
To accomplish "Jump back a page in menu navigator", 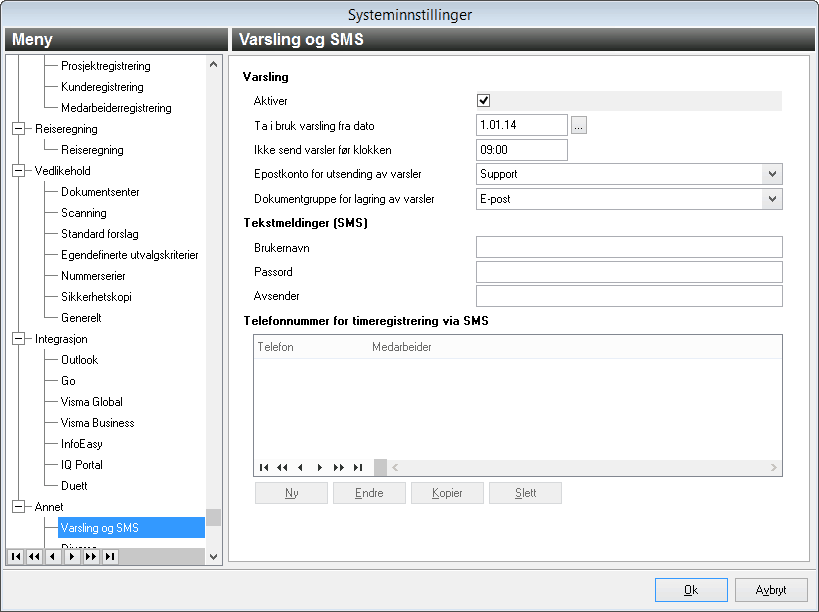I will tap(34, 557).
